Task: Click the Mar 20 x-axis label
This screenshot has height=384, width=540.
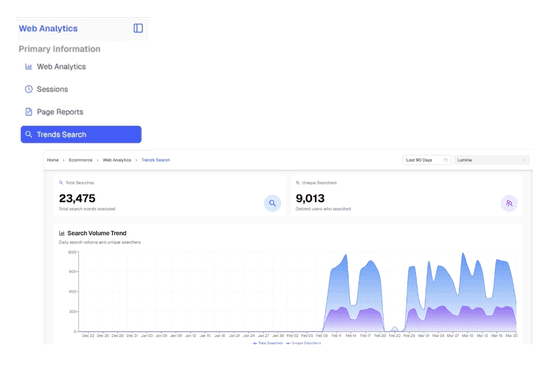Action: pos(511,335)
